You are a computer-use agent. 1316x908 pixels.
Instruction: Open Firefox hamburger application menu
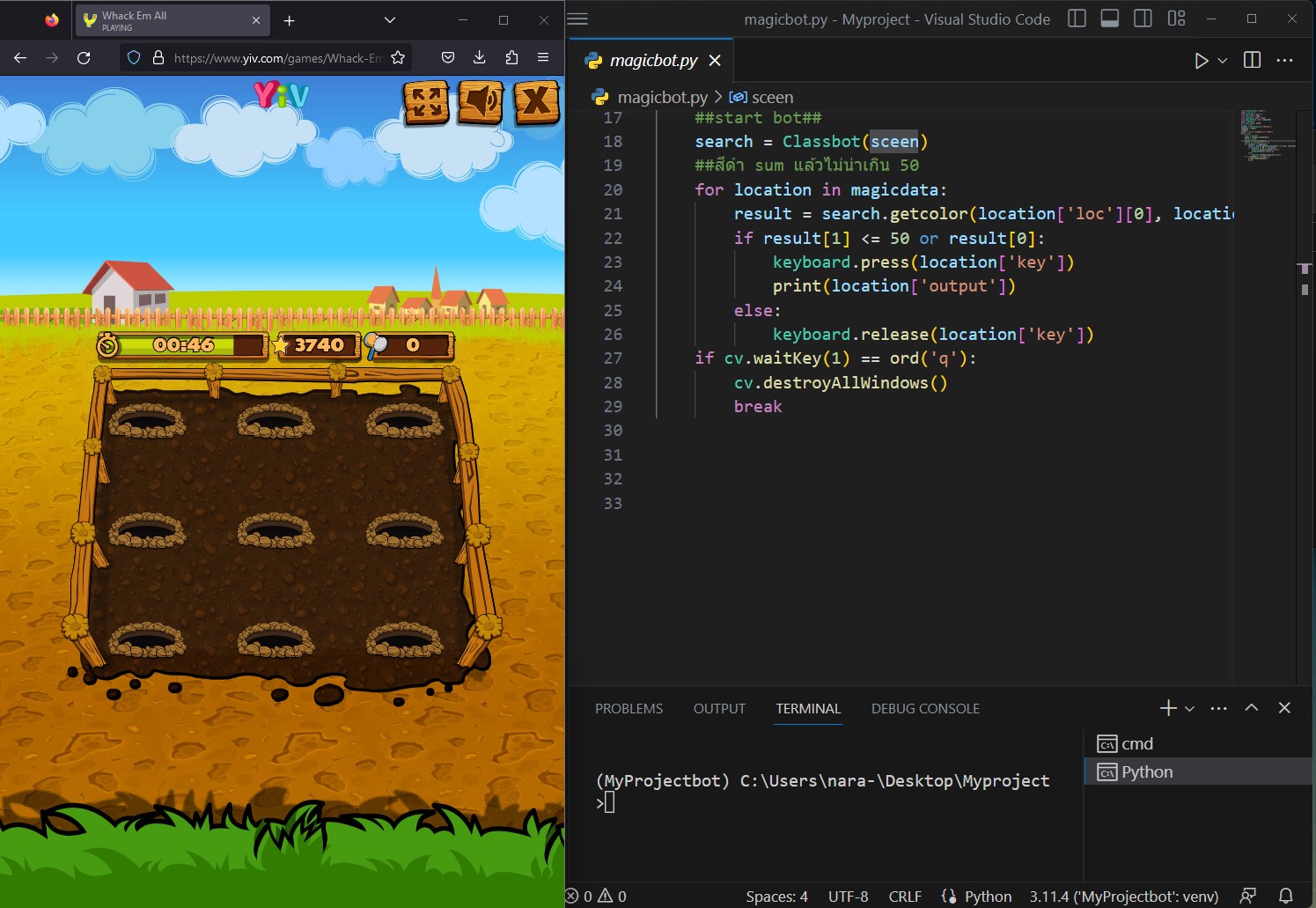[x=543, y=57]
